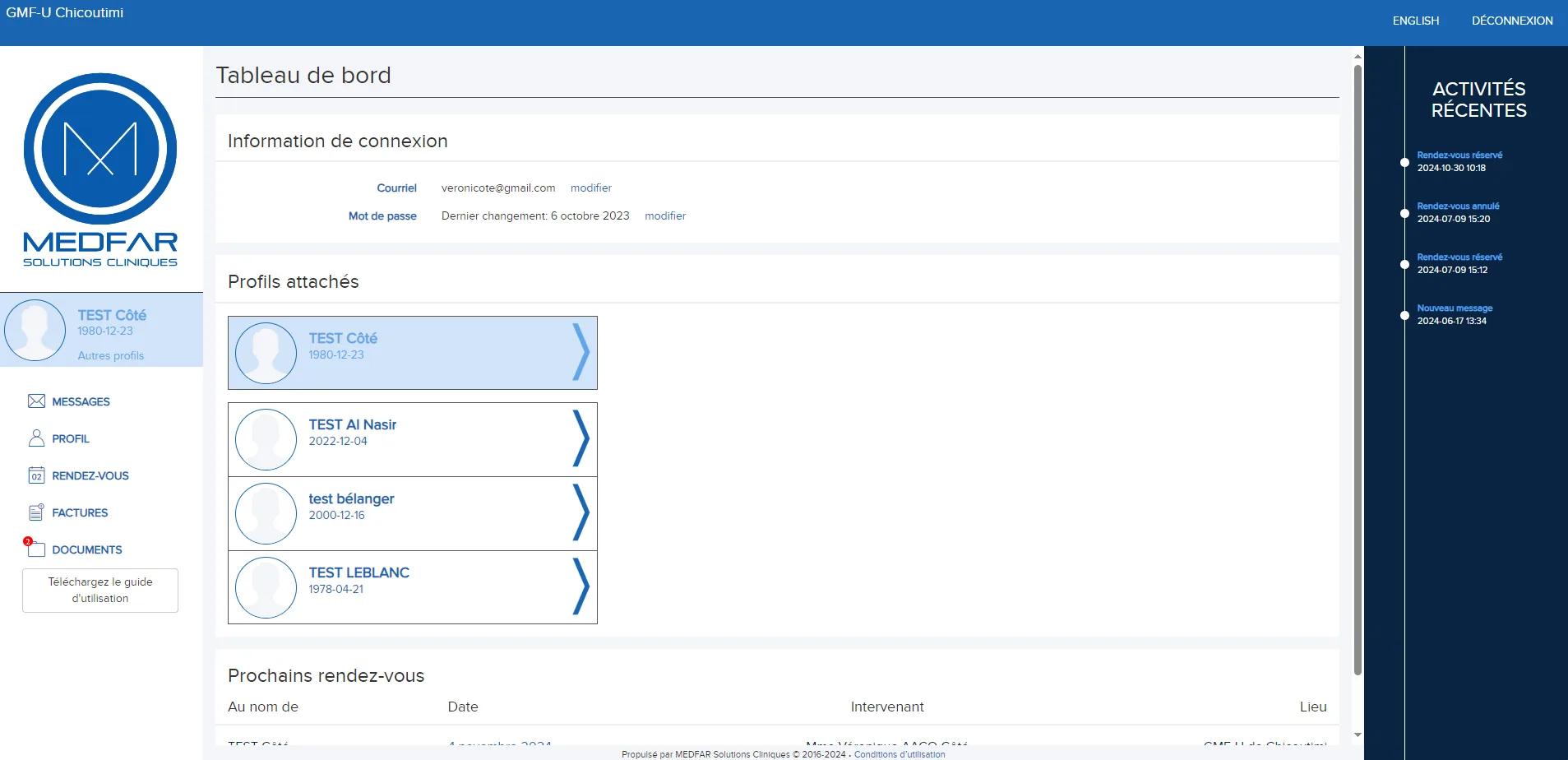Click the Dernier changement: 6 octobre 2023 text
Screen dimensions: 1568x760
535,215
